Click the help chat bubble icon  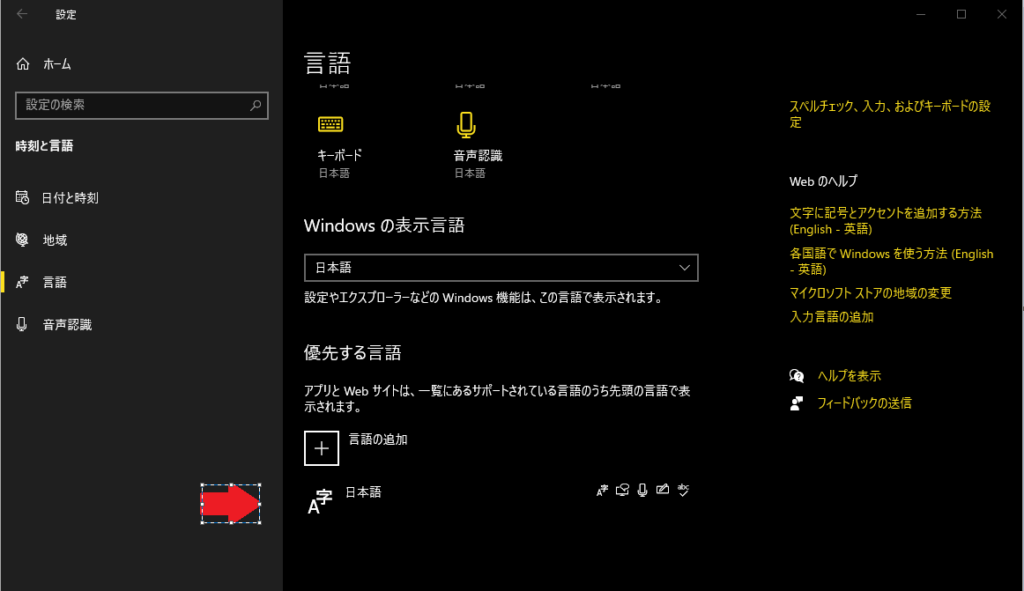pyautogui.click(x=796, y=375)
